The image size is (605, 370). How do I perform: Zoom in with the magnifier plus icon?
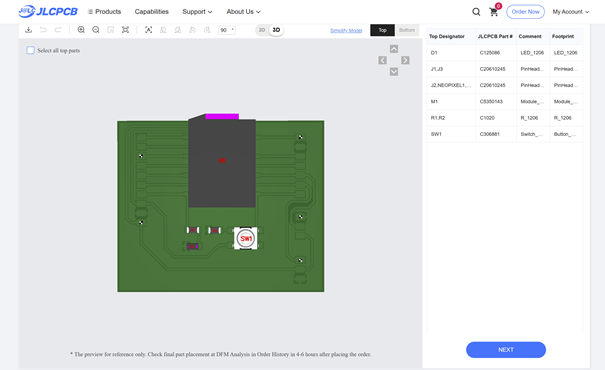[81, 30]
